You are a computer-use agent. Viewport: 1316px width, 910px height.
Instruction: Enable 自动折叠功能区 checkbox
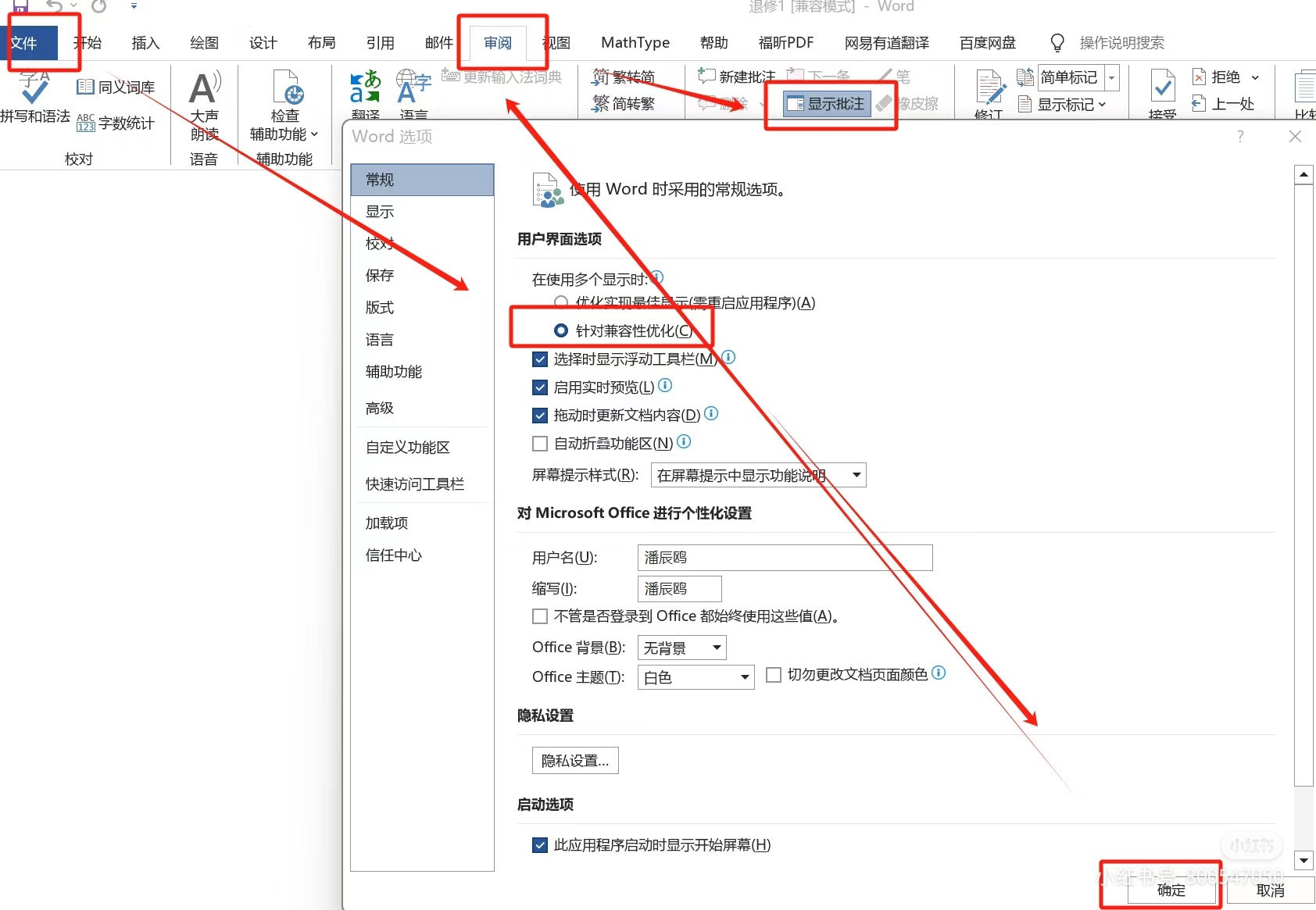coord(540,444)
